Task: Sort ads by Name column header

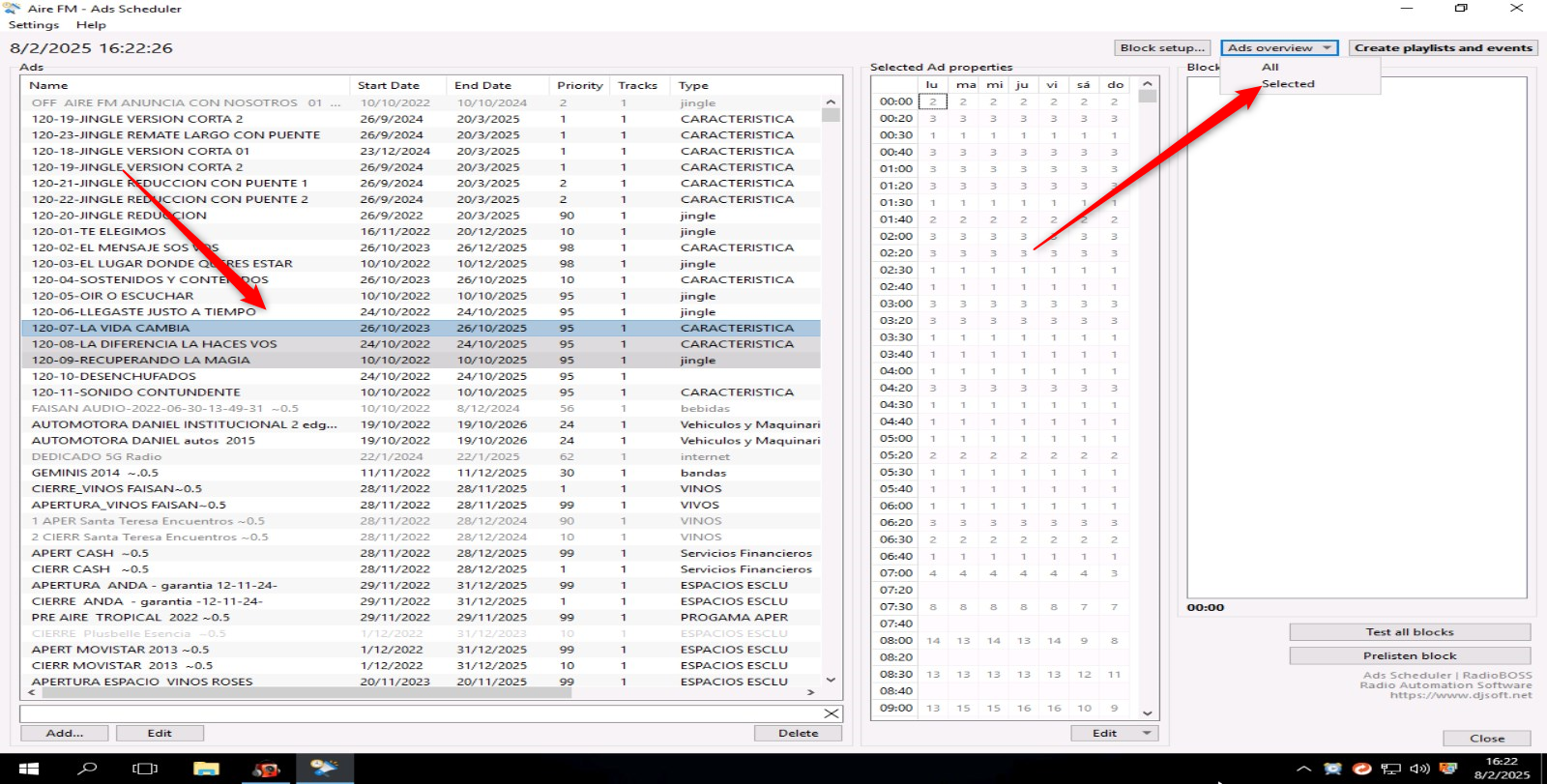Action: pos(185,85)
